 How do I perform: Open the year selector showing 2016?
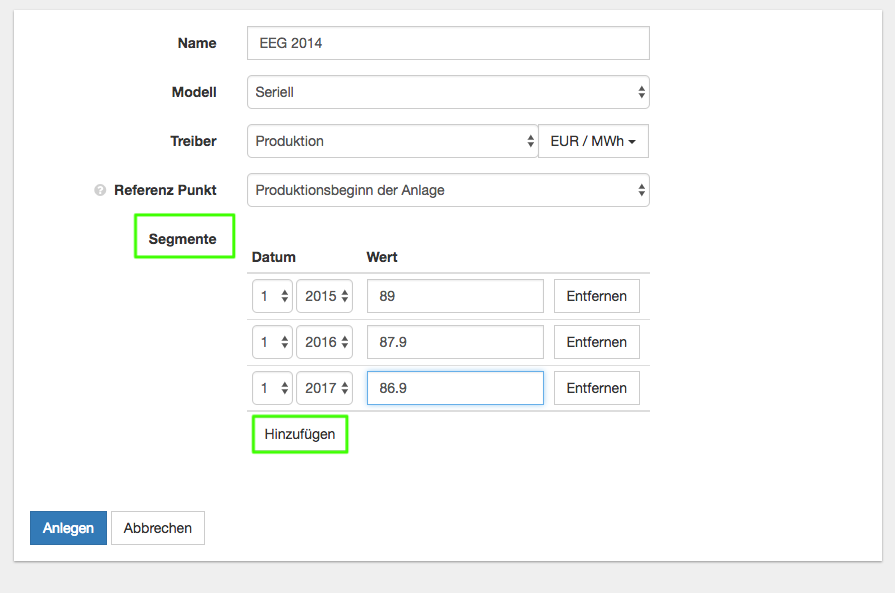tap(324, 342)
